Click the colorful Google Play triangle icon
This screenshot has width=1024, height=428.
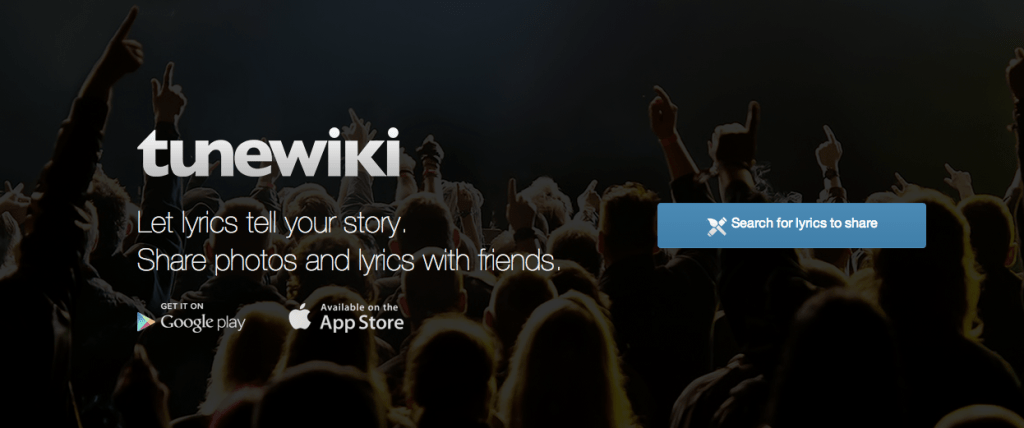coord(146,321)
